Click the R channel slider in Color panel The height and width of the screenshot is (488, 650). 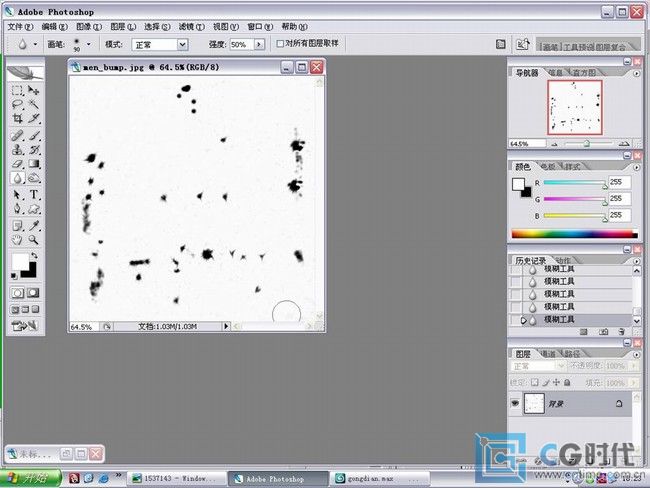click(575, 183)
